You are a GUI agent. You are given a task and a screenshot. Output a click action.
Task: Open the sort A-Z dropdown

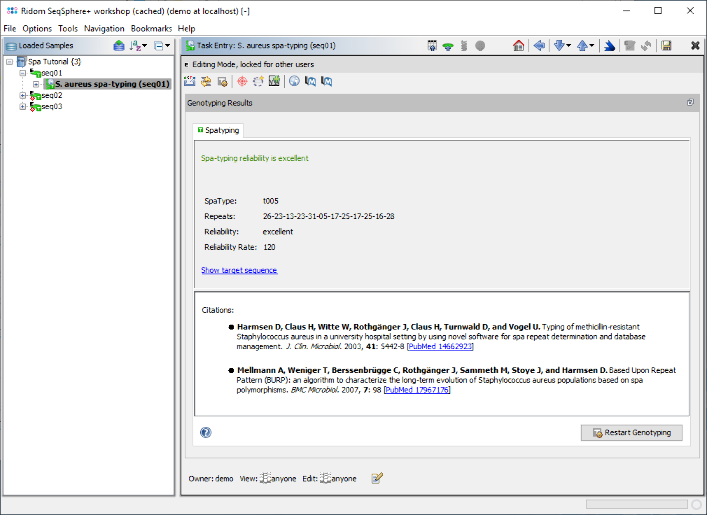coord(139,46)
